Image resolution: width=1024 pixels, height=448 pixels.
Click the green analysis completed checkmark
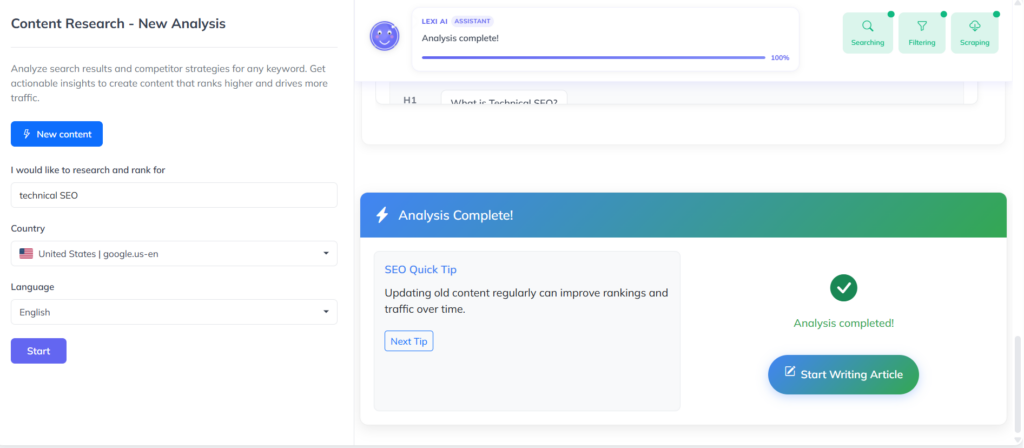843,288
